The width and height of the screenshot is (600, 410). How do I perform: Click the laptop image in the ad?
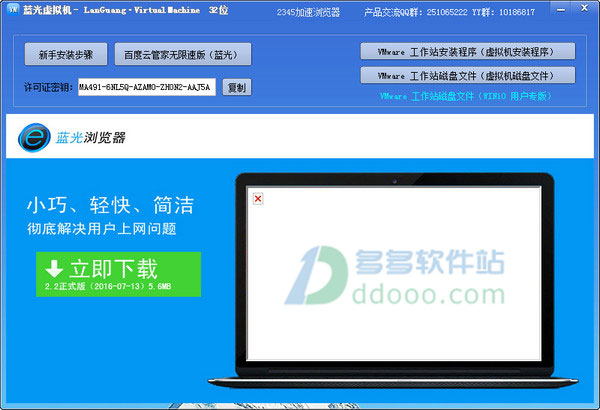393,279
